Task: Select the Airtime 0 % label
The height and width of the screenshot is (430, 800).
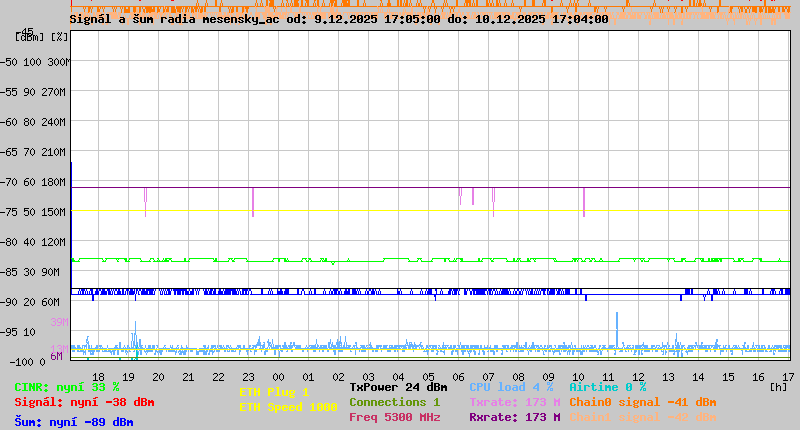Action: [607, 387]
